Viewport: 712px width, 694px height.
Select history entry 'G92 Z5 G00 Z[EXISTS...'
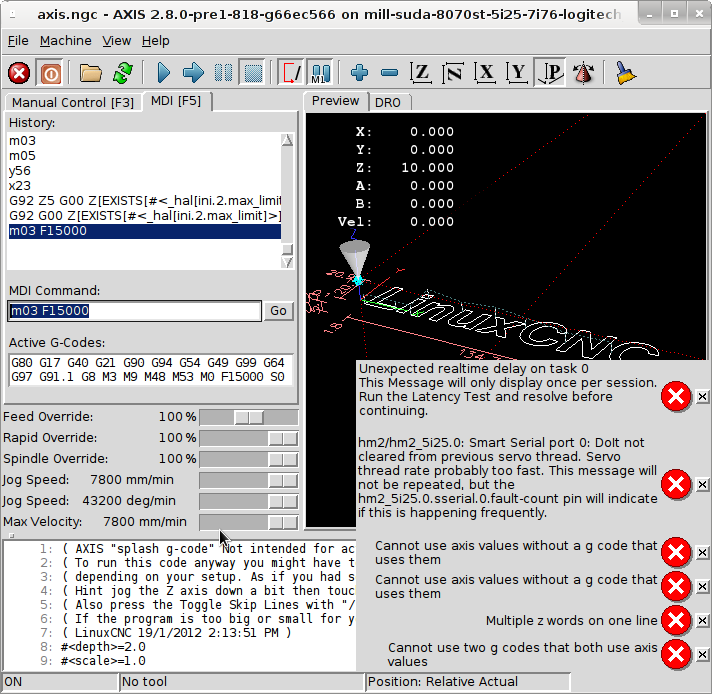144,201
